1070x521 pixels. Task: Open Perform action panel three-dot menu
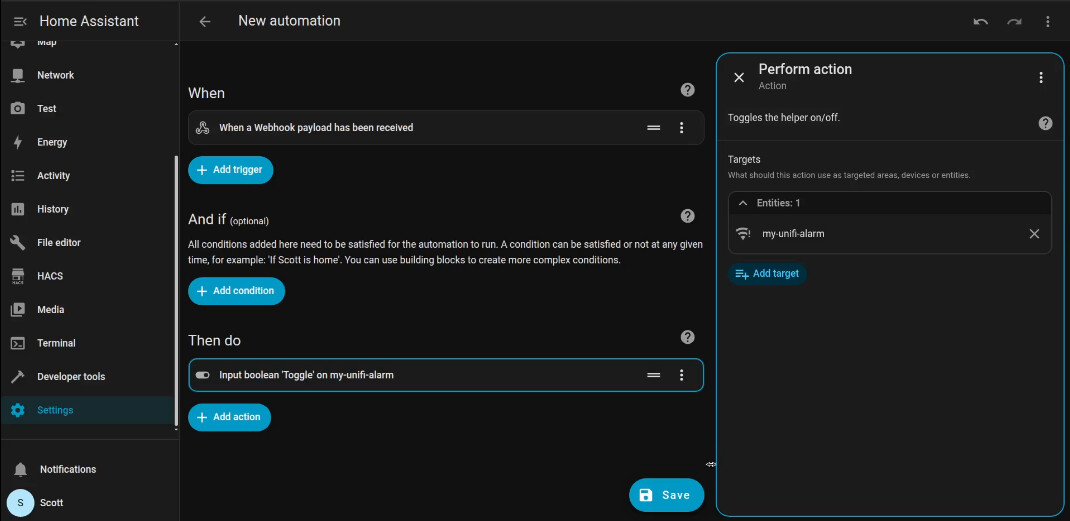(x=1041, y=77)
